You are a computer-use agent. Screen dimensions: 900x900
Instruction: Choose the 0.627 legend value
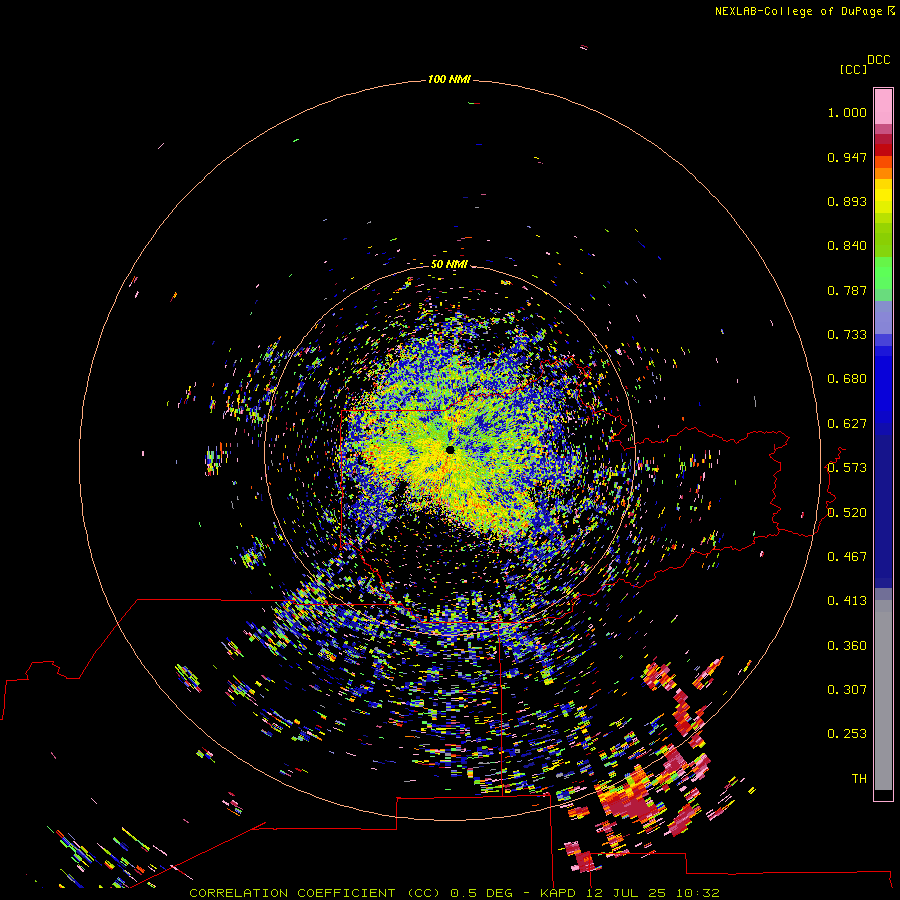click(847, 424)
